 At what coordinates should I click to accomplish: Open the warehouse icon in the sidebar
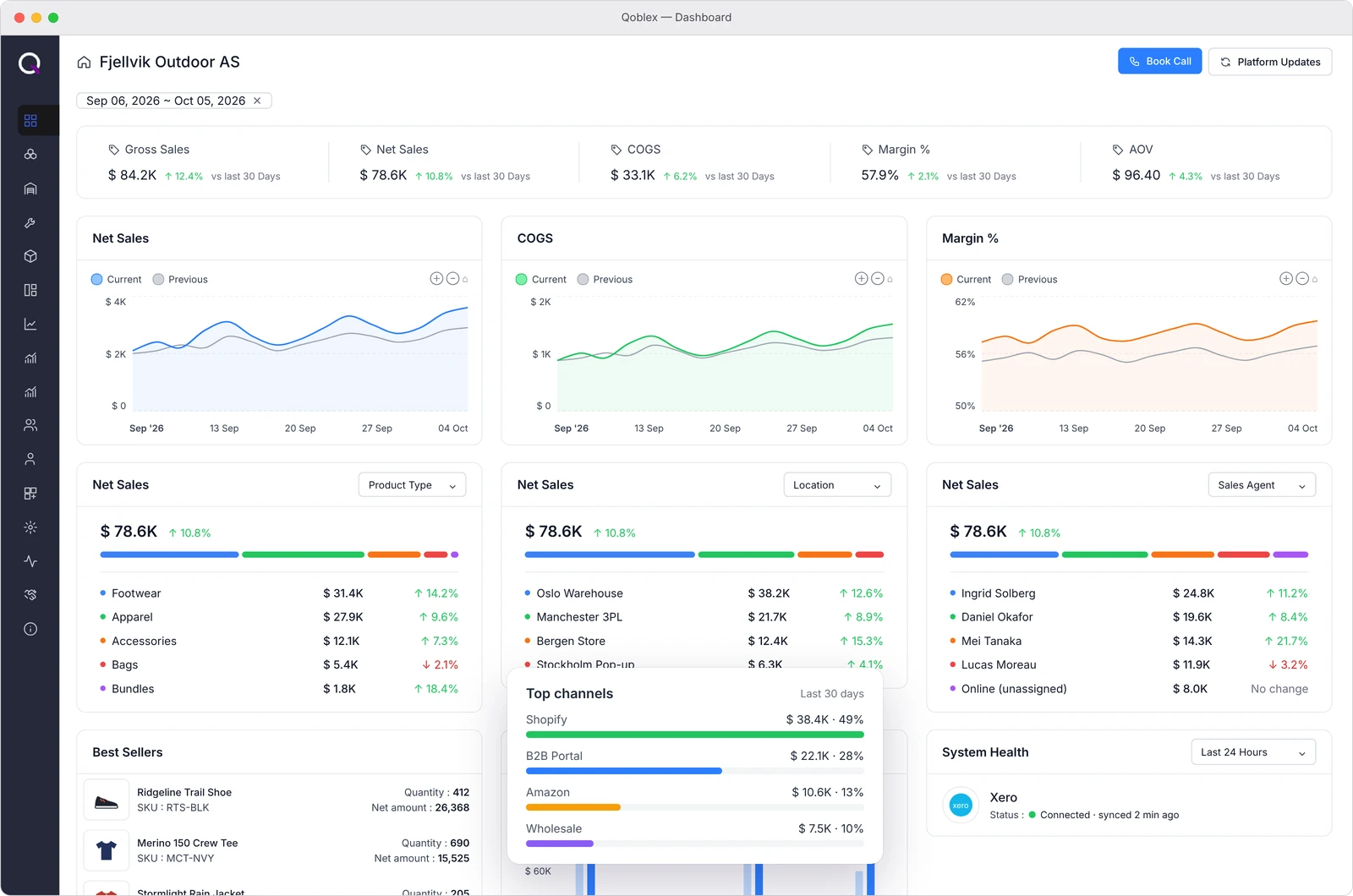pos(30,188)
